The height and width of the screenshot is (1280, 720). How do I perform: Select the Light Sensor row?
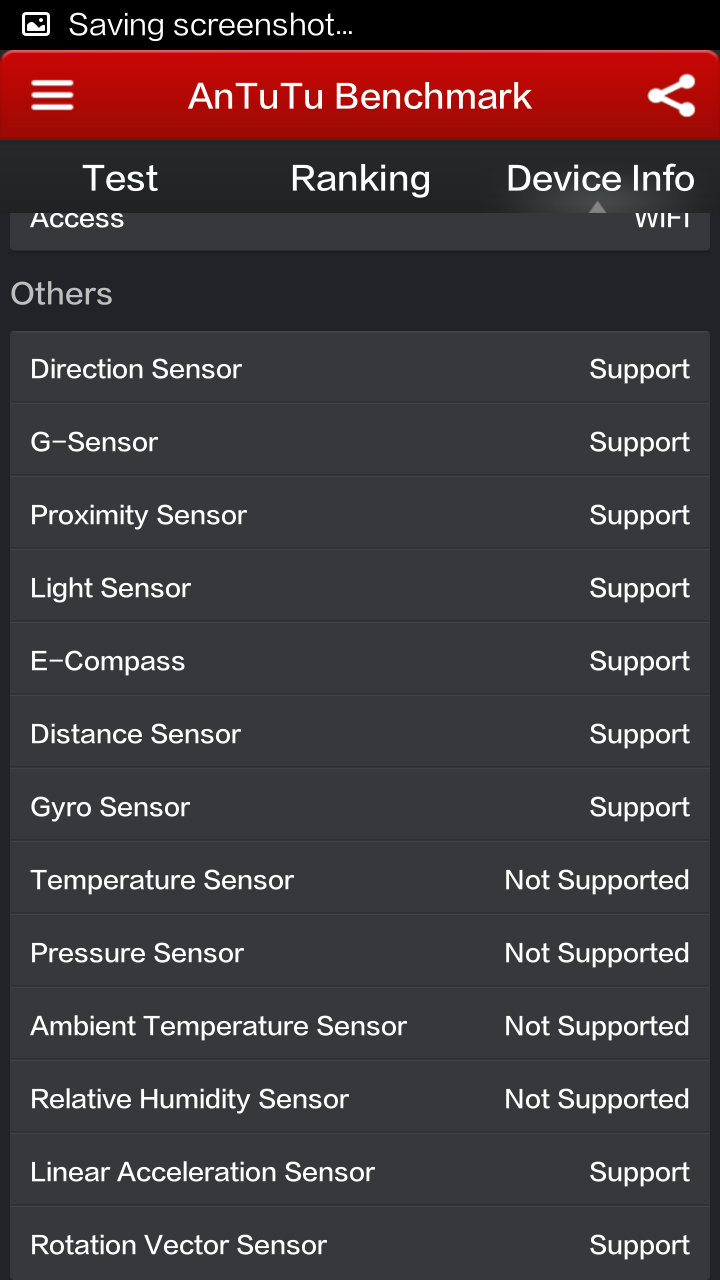[x=360, y=587]
